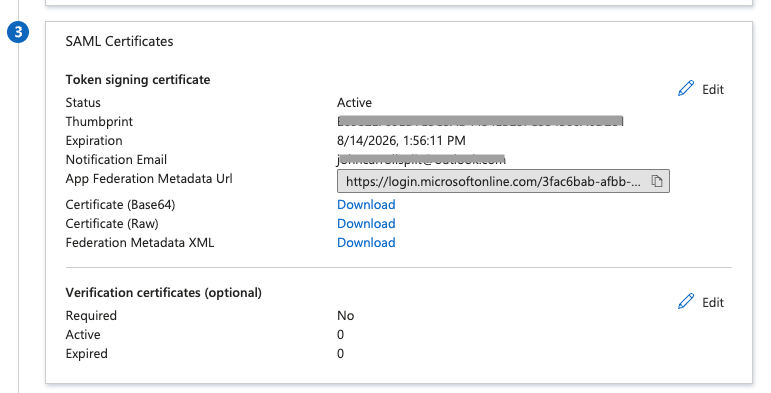771x393 pixels.
Task: Click the blue step 3 badge
Action: (18, 32)
